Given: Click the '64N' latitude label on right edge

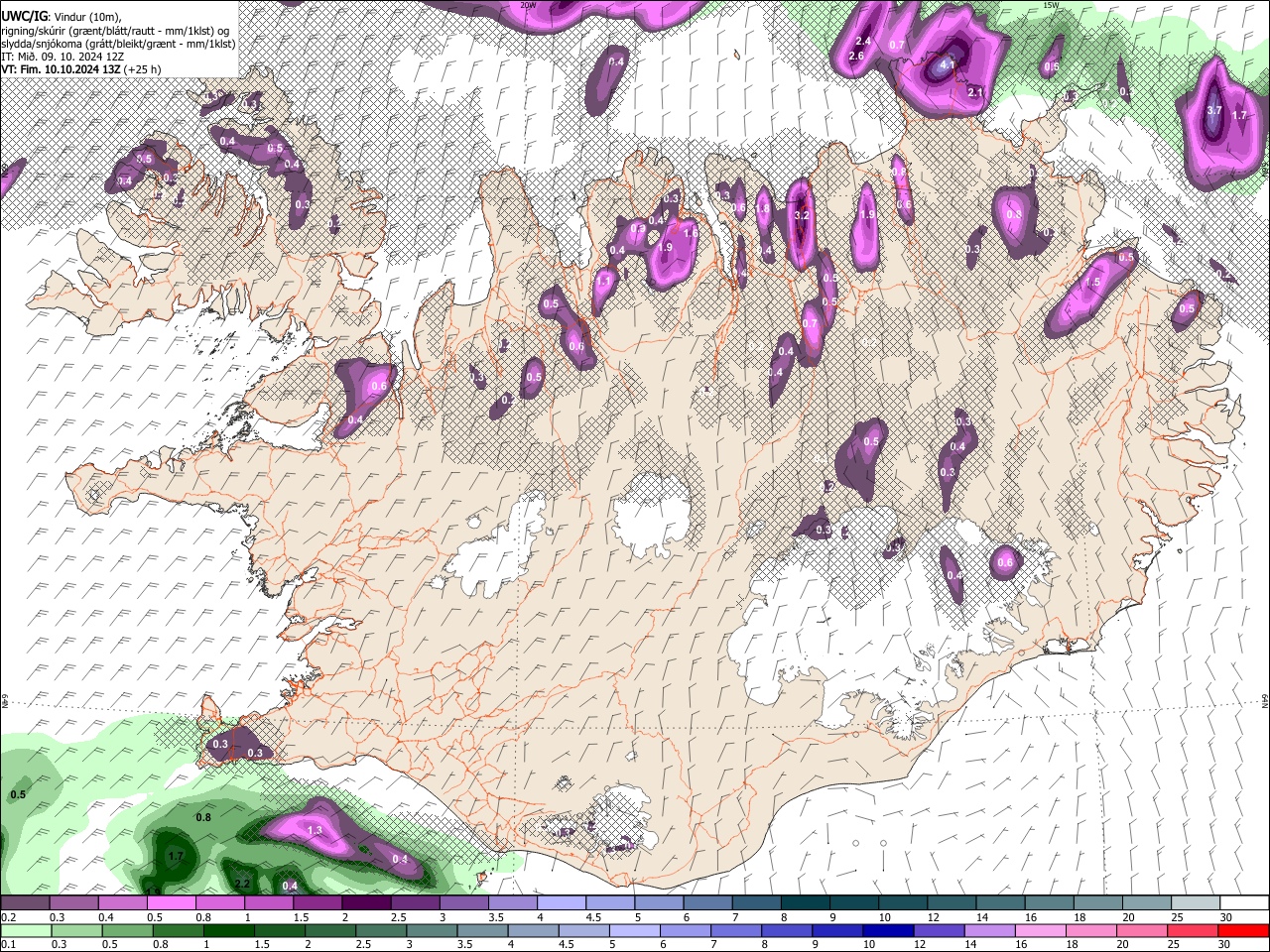Looking at the screenshot, I should 1265,701.
